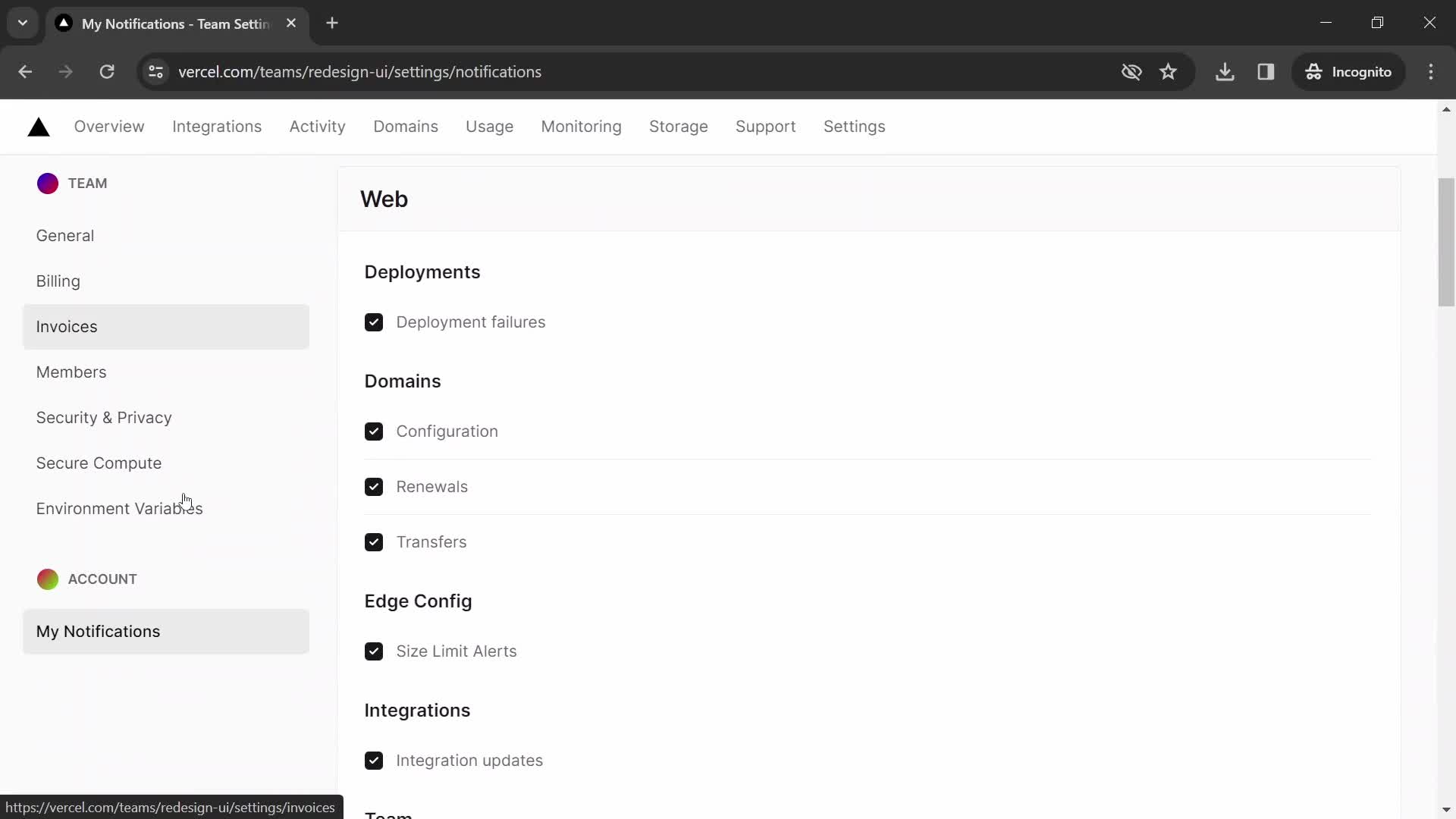Navigate to Storage section
Image resolution: width=1456 pixels, height=819 pixels.
click(679, 126)
